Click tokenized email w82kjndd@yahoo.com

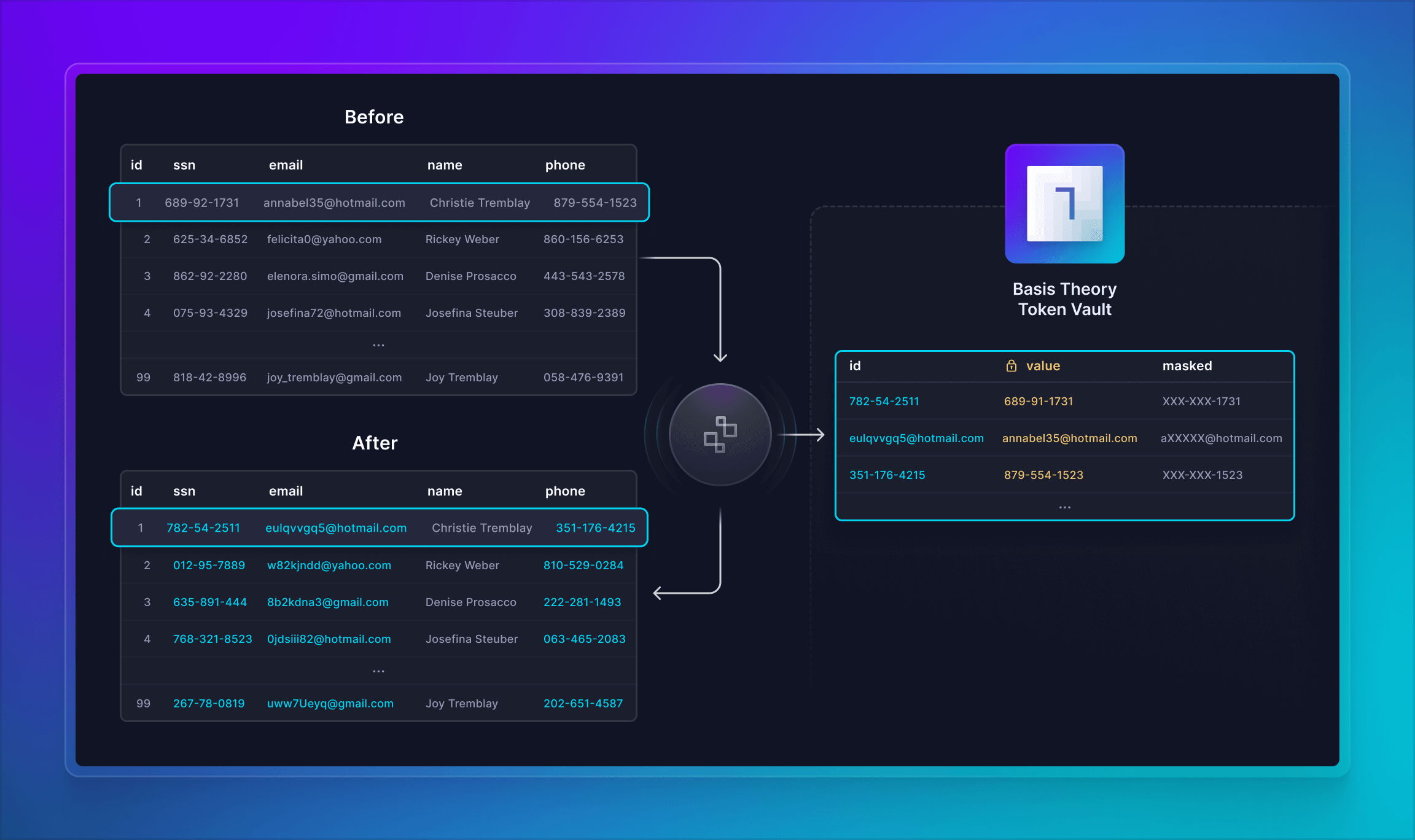(x=329, y=566)
